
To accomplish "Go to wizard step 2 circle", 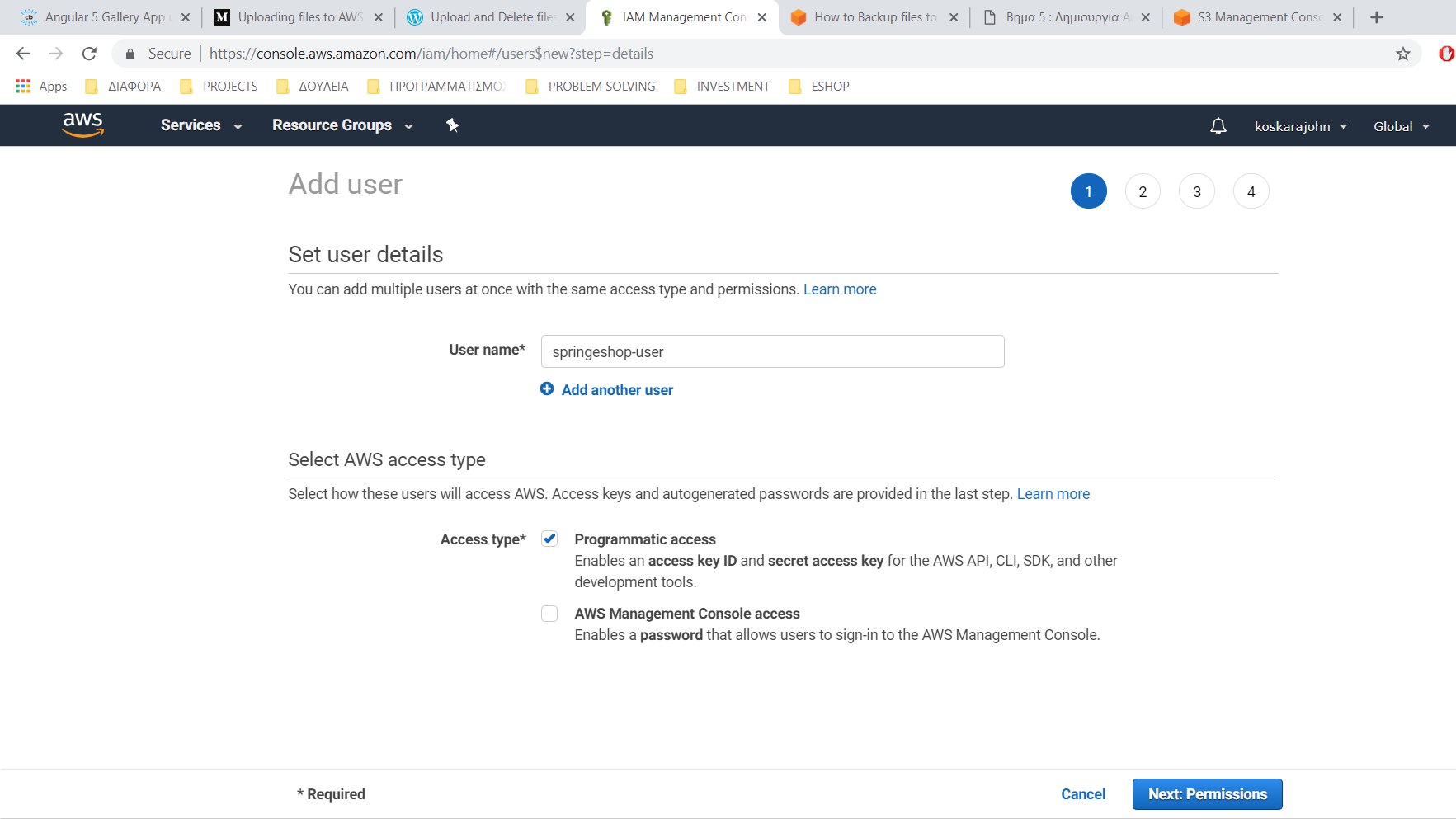I will coord(1143,191).
